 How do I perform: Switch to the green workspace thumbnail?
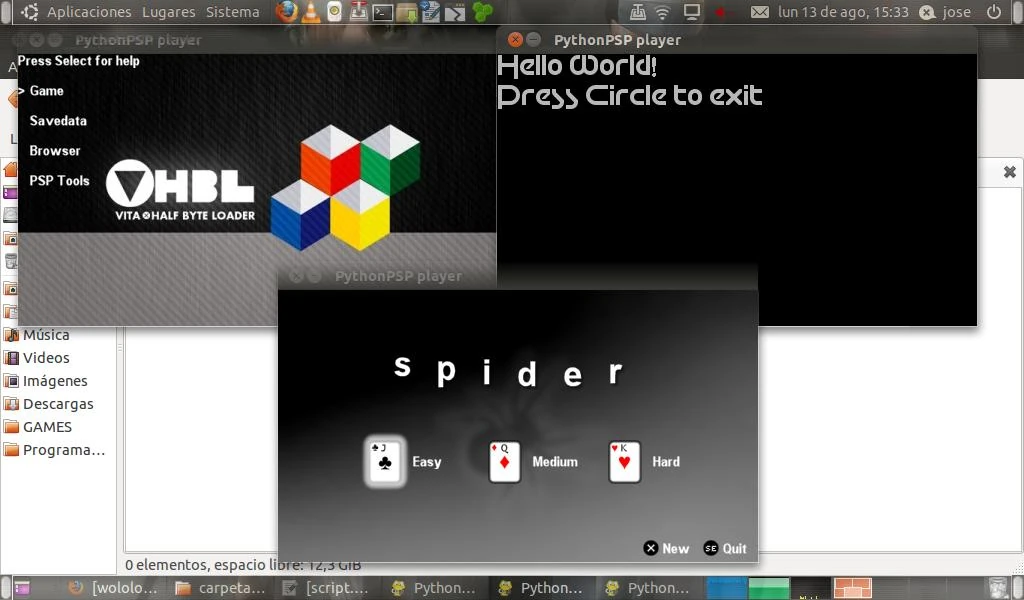(769, 588)
